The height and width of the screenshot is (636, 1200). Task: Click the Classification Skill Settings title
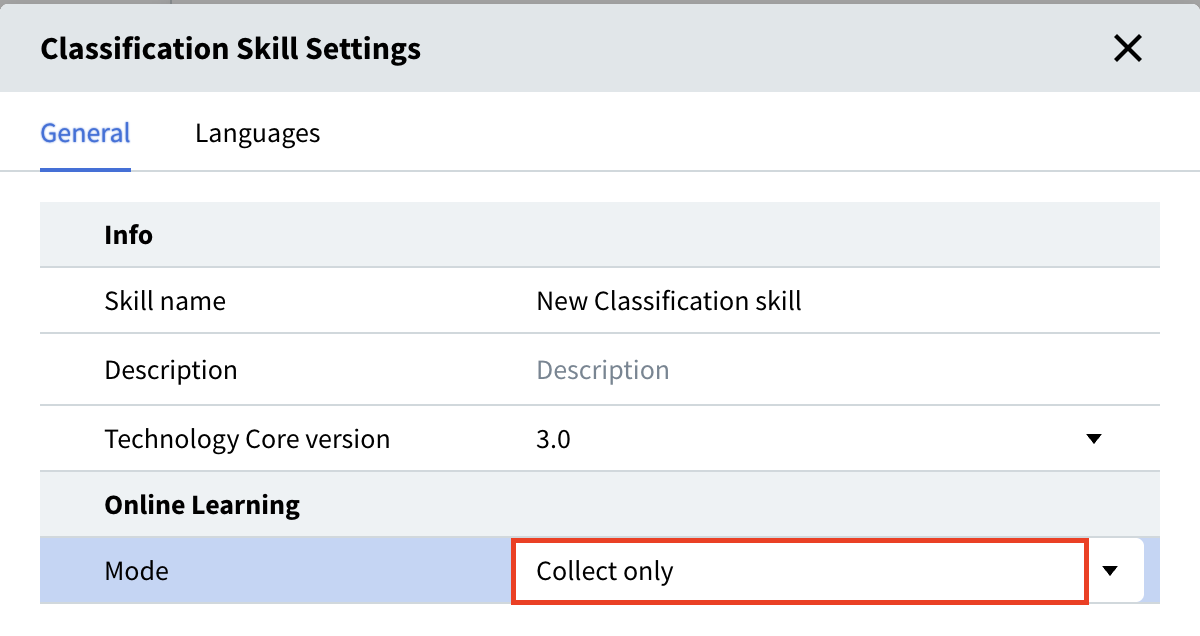coord(230,48)
